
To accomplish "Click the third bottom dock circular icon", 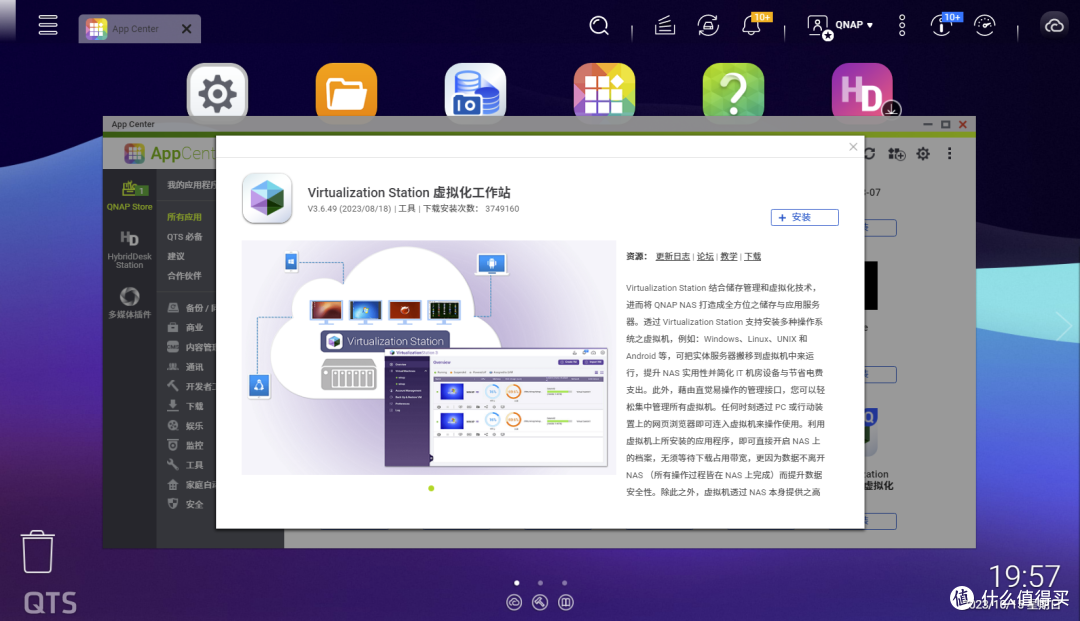I will [x=565, y=602].
